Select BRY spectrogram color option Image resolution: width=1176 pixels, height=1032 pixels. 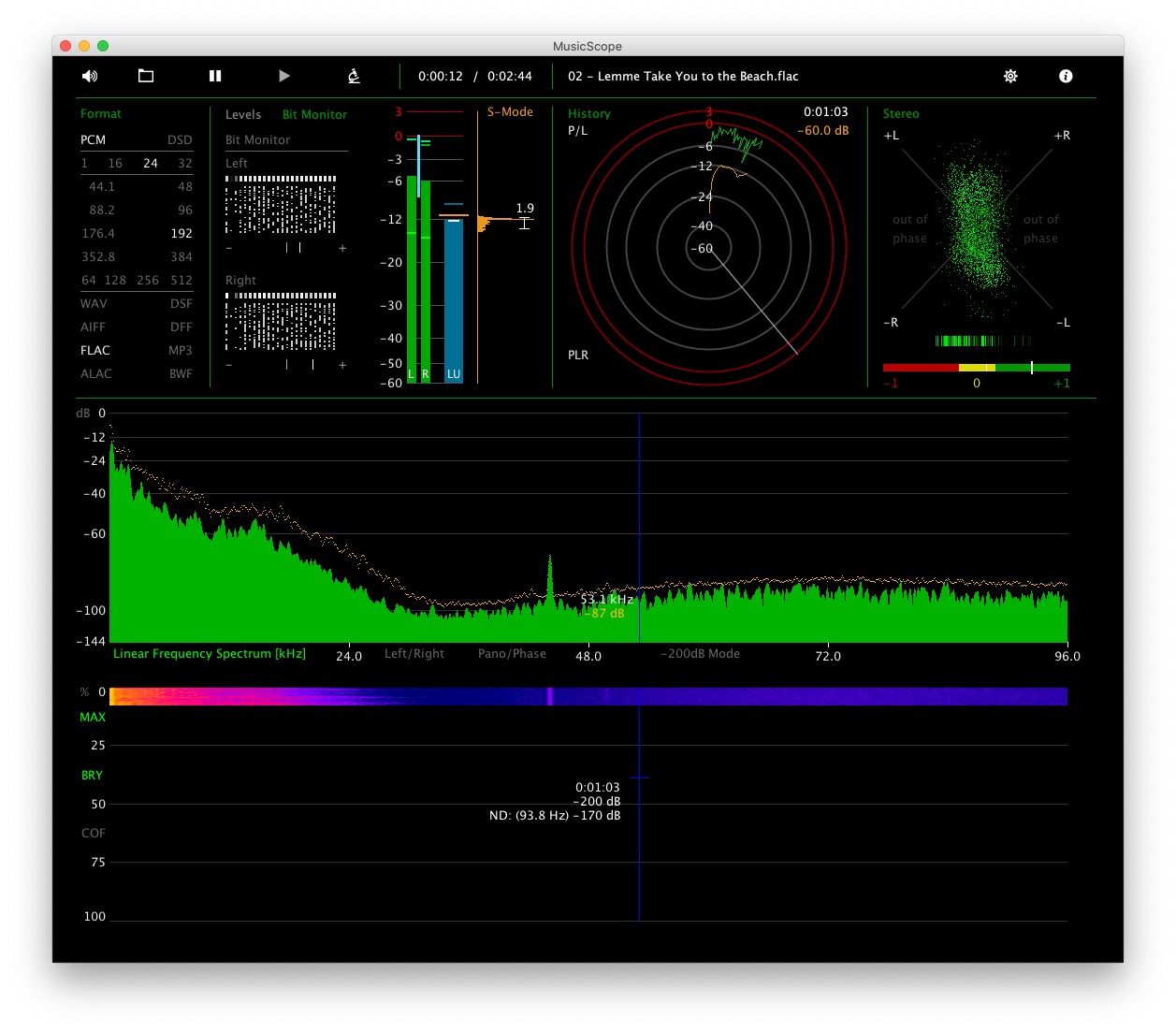(x=92, y=775)
